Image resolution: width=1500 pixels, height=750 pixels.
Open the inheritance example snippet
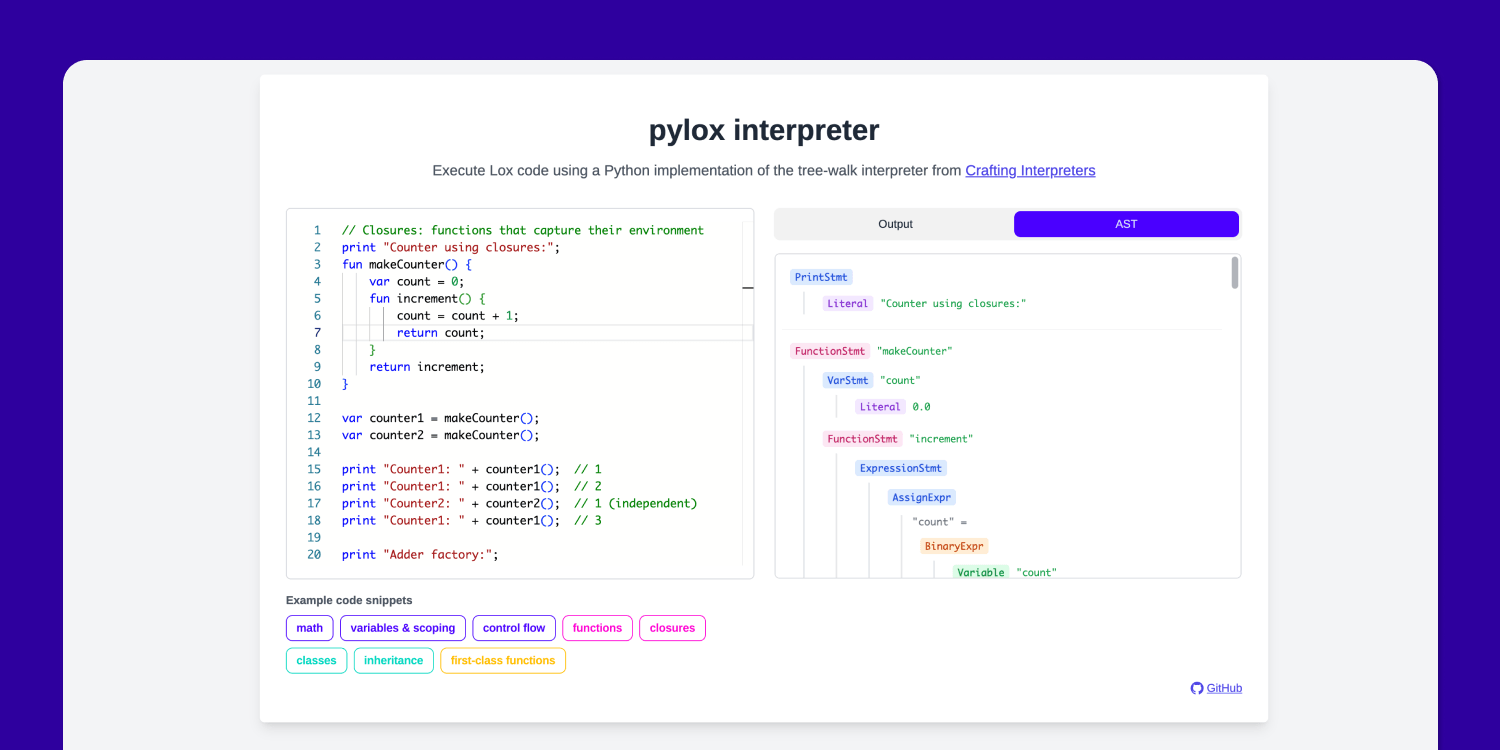point(393,660)
